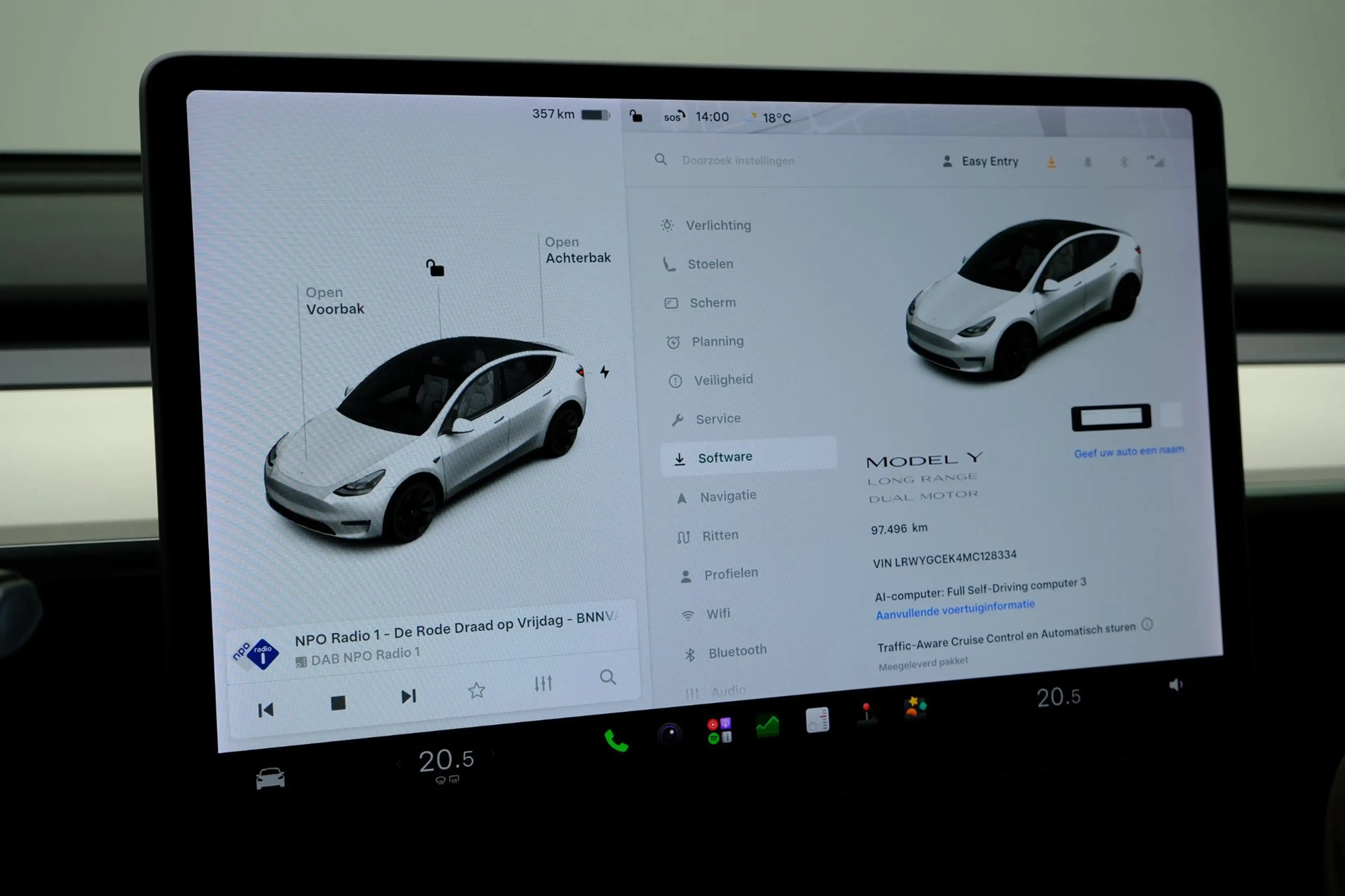Tap the volume speaker icon
This screenshot has width=1345, height=896.
pyautogui.click(x=1175, y=685)
